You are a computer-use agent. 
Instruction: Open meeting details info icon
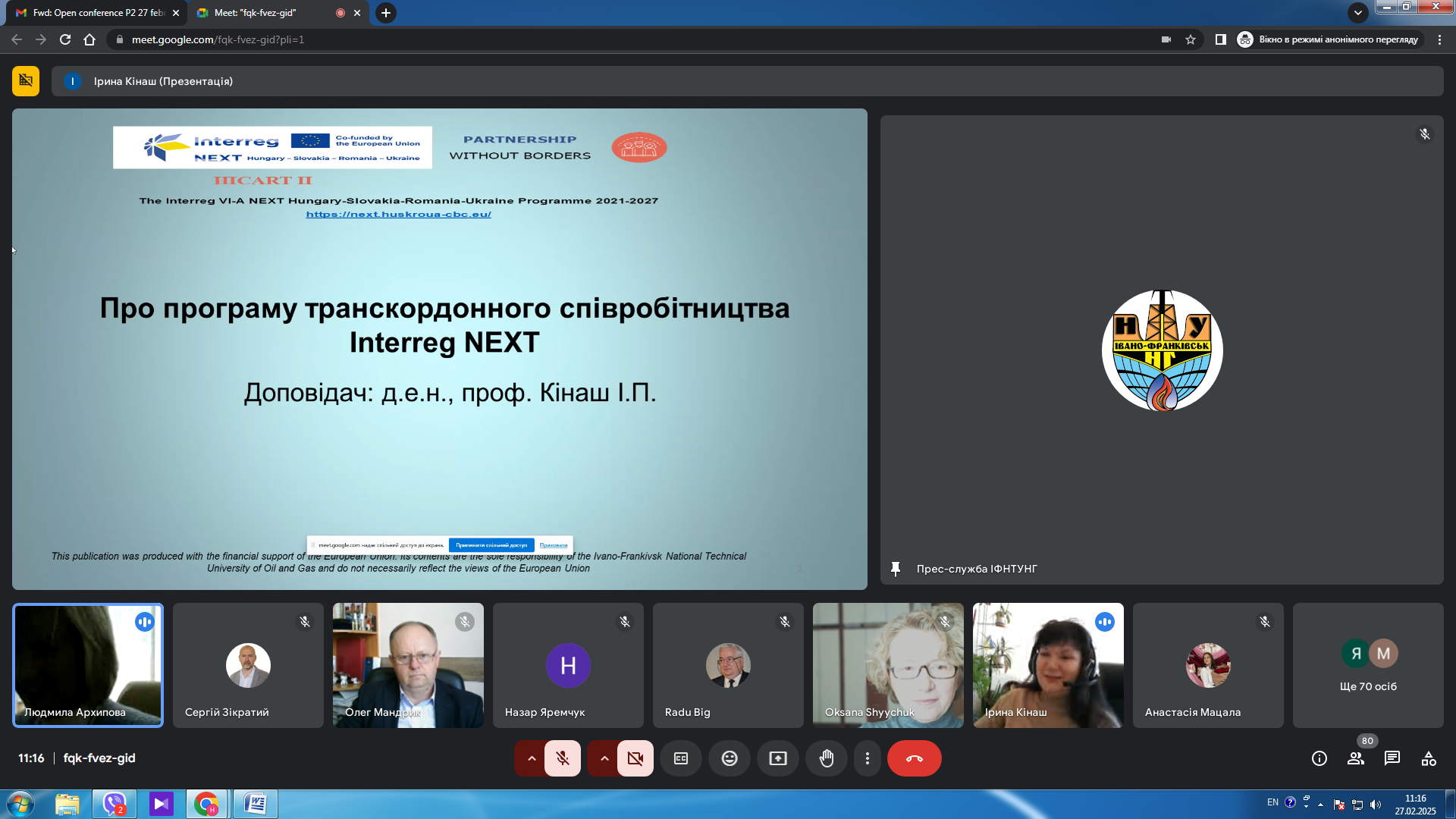1319,758
